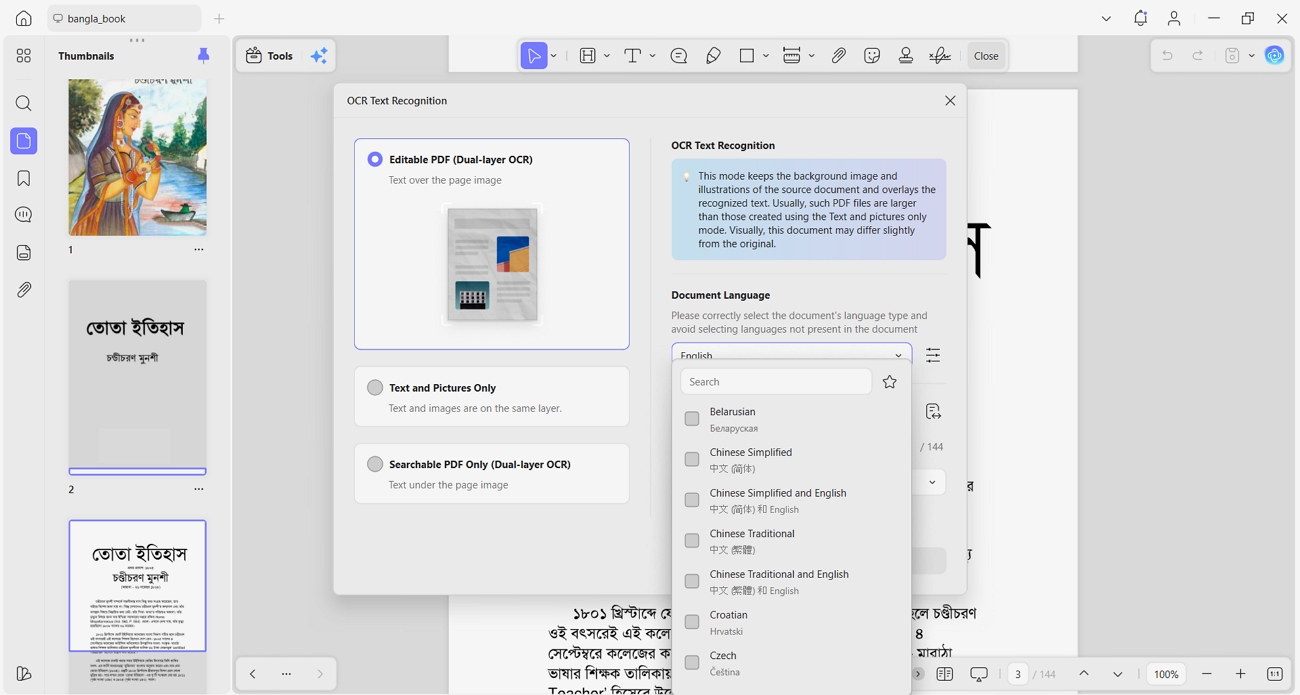
Task: Open the options menu for thumbnail 2
Action: coord(199,489)
